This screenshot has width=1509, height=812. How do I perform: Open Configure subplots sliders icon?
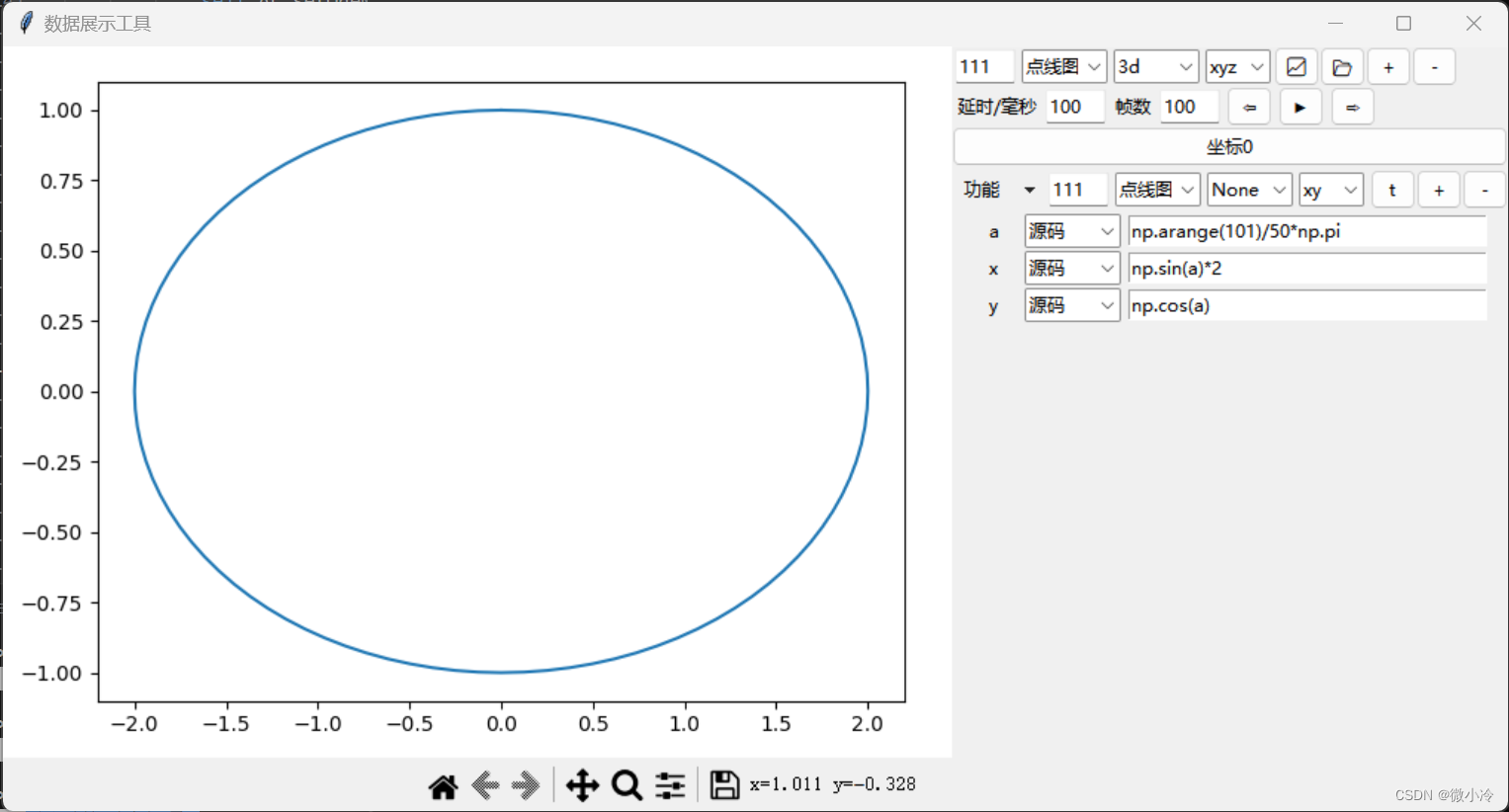pyautogui.click(x=670, y=785)
